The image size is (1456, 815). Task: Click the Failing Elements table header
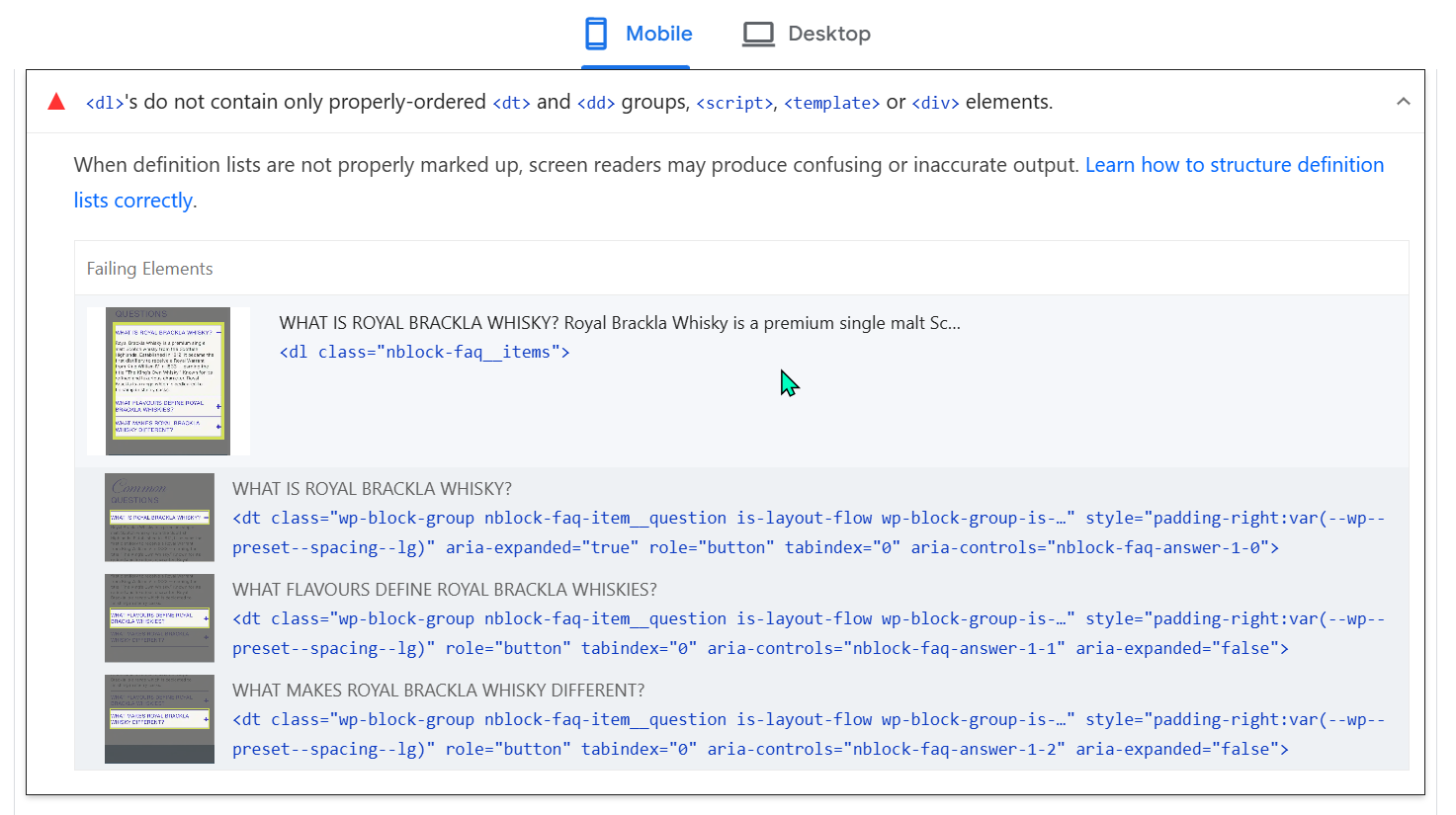point(149,269)
